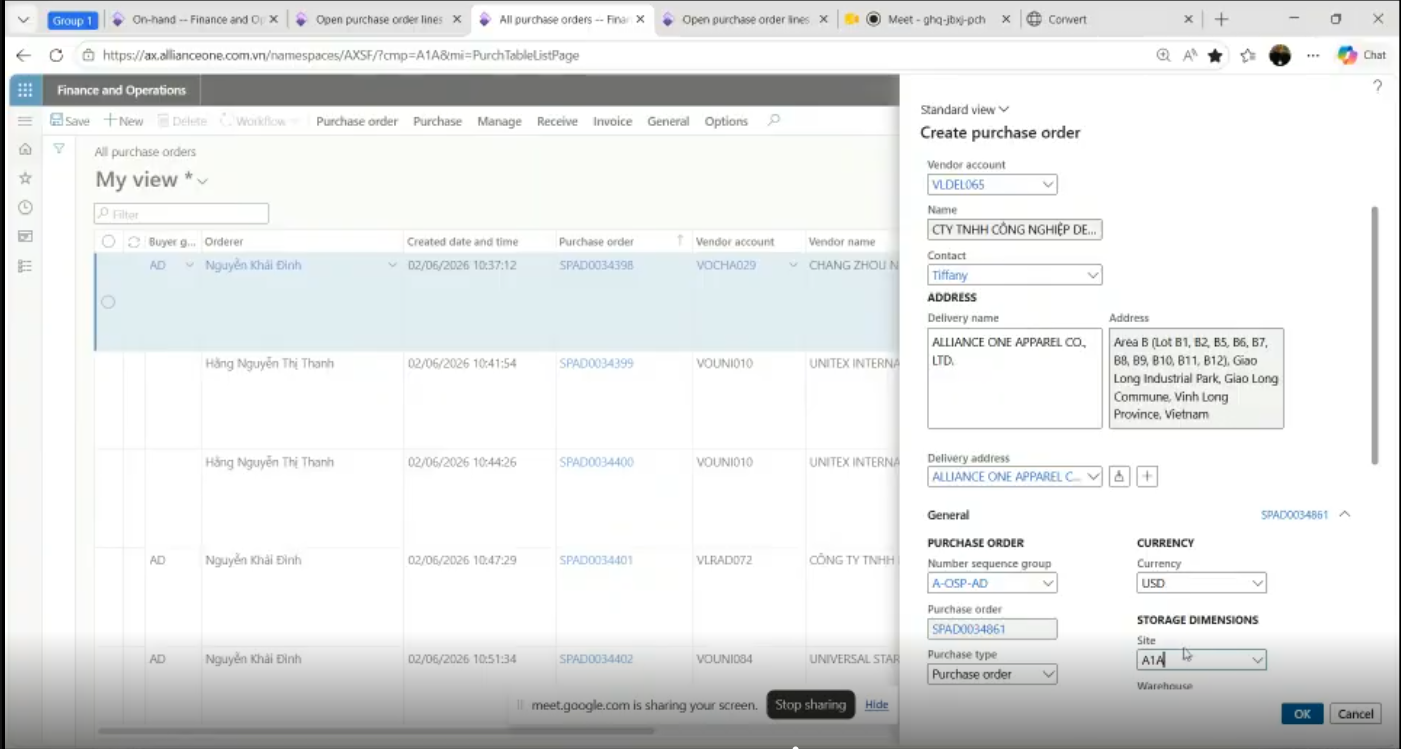Click the search magnifier in the action pane
1401x749 pixels.
[x=773, y=121]
